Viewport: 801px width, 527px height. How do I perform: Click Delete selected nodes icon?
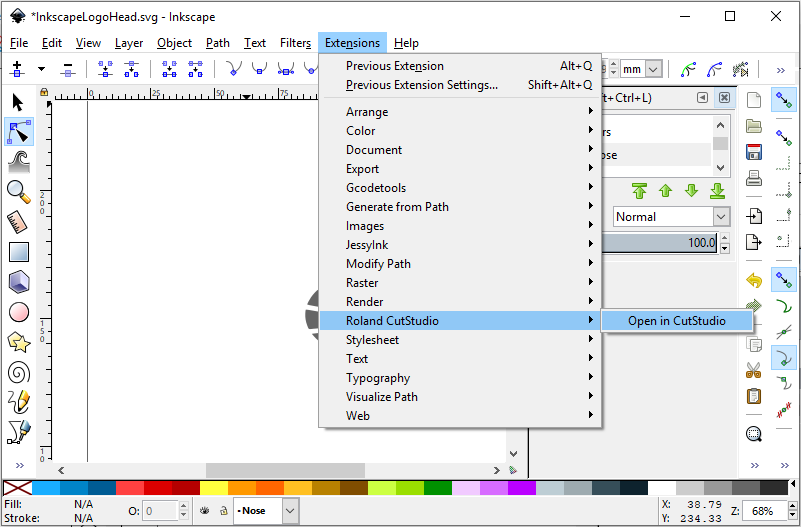point(67,69)
